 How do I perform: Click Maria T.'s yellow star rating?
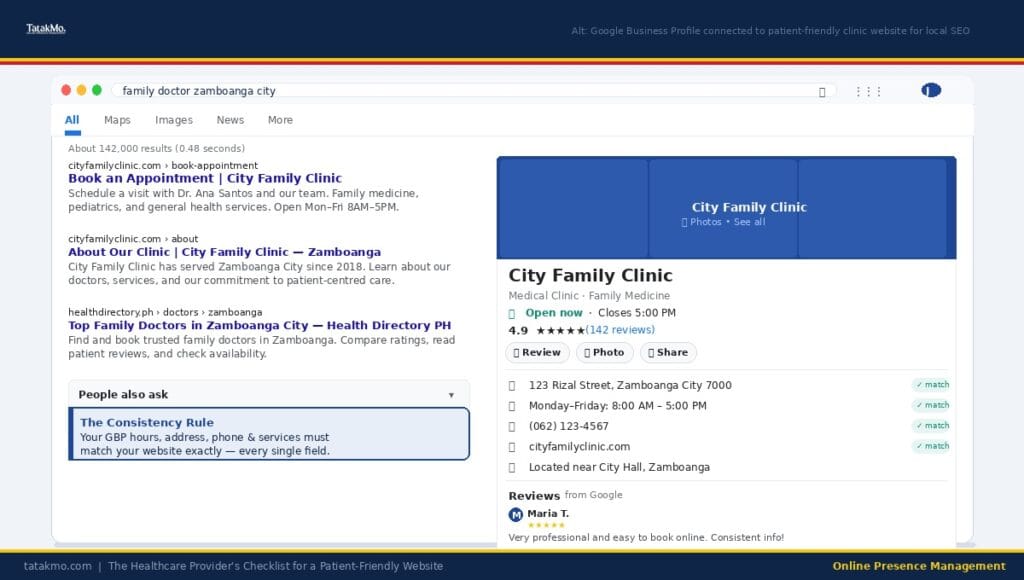pyautogui.click(x=546, y=525)
